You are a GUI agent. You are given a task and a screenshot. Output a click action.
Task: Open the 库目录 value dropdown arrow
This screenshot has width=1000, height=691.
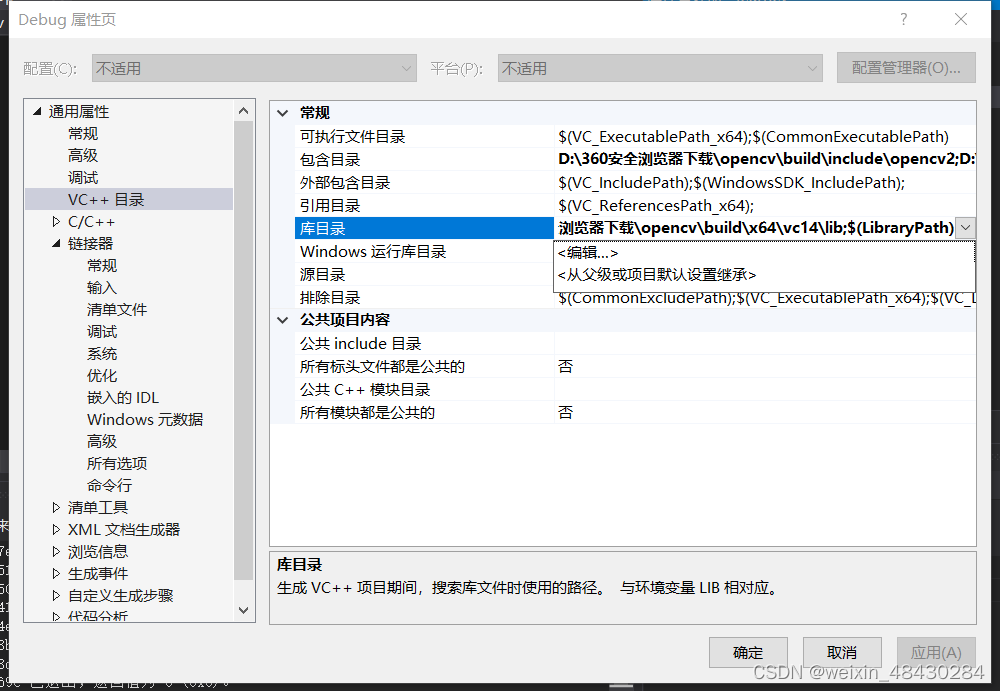click(x=965, y=227)
